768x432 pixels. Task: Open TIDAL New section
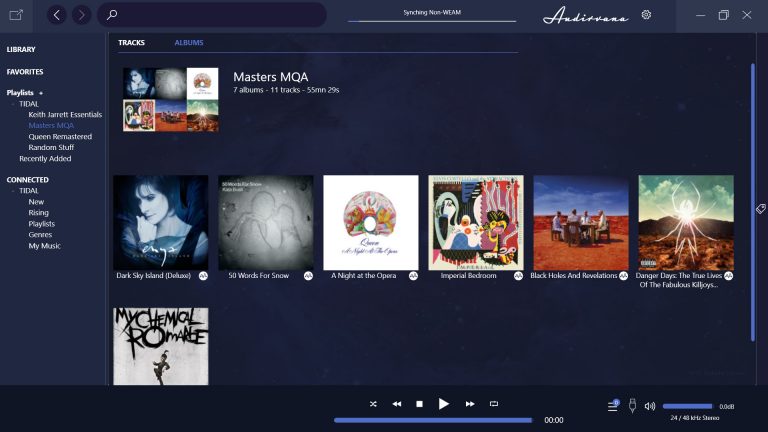[36, 202]
